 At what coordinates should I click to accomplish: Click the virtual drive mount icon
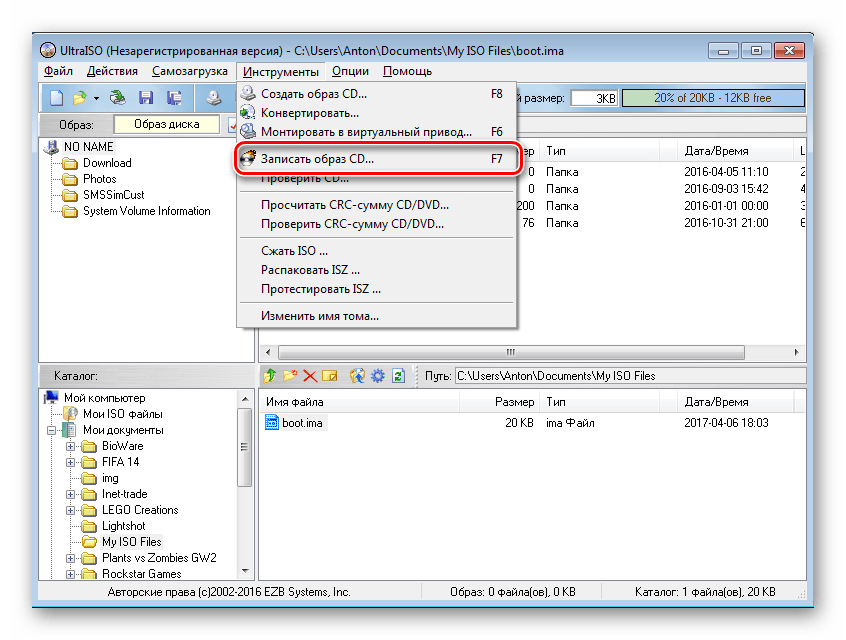coord(248,132)
